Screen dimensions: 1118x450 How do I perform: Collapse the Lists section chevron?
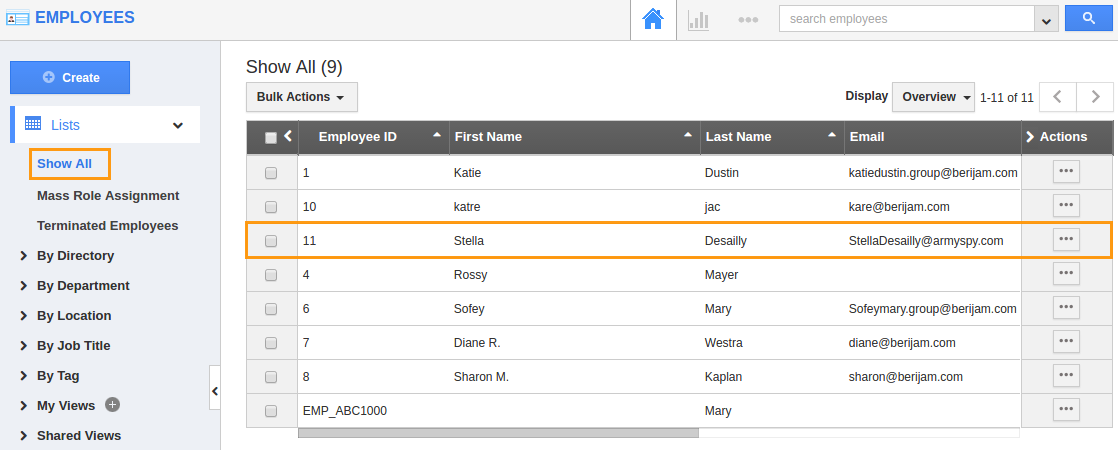[x=178, y=126]
